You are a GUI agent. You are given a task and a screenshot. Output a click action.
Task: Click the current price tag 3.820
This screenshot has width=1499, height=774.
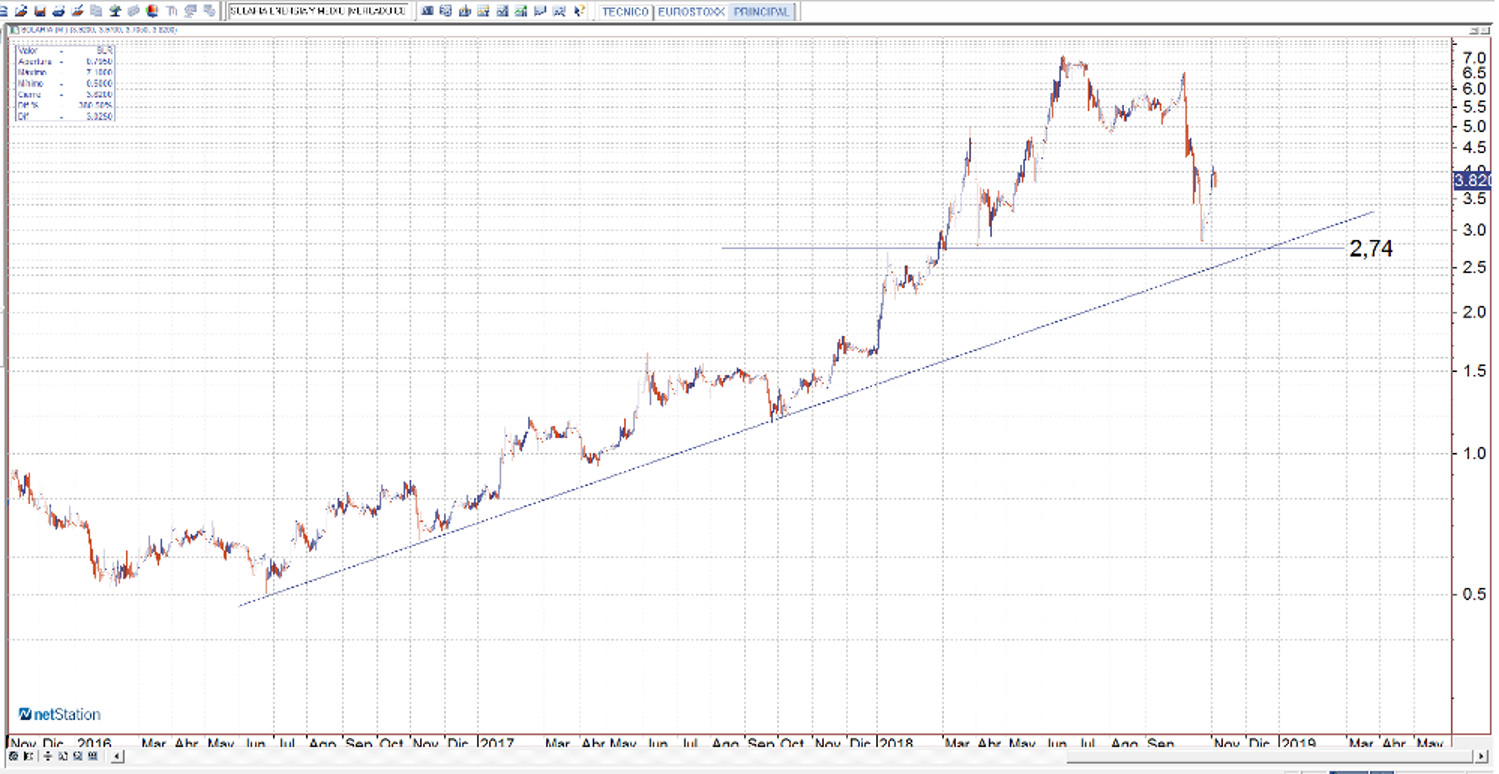click(1473, 180)
